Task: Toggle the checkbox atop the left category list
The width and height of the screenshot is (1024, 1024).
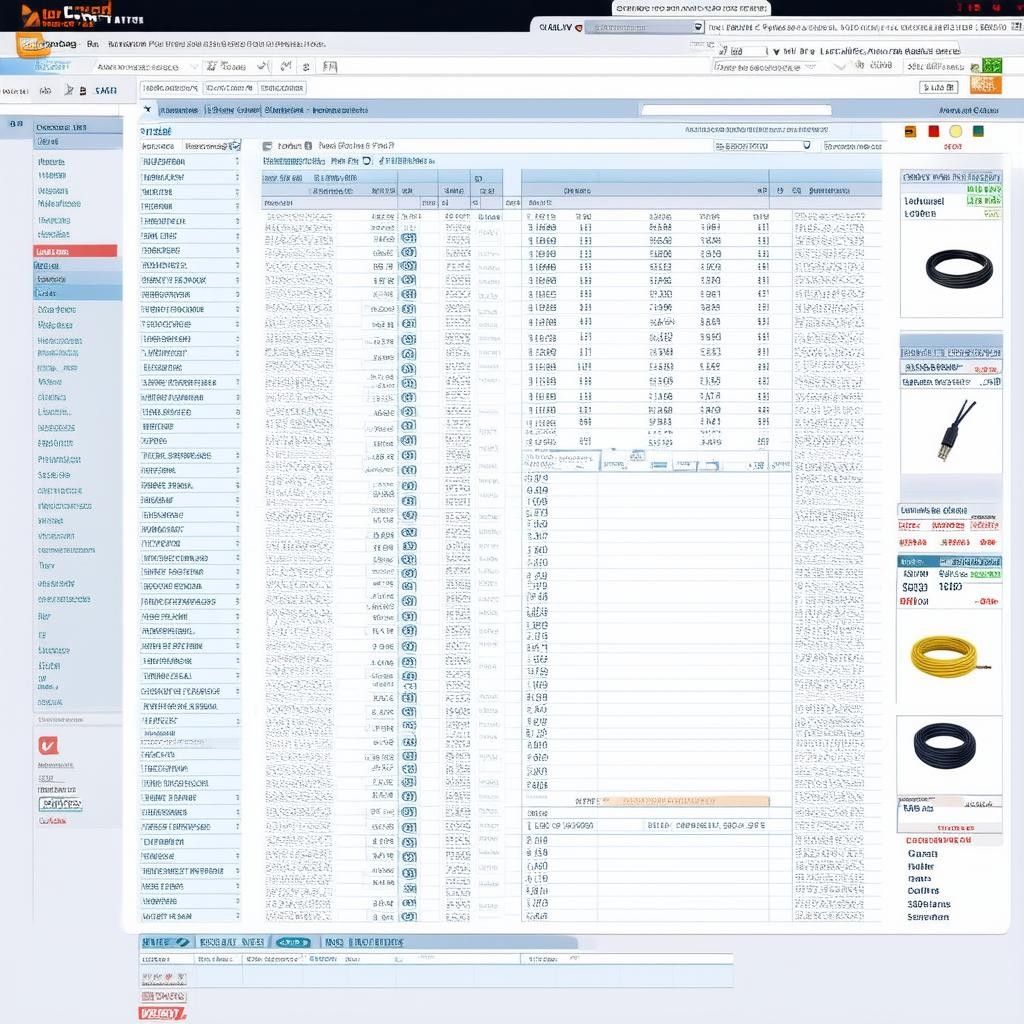Action: pos(236,145)
